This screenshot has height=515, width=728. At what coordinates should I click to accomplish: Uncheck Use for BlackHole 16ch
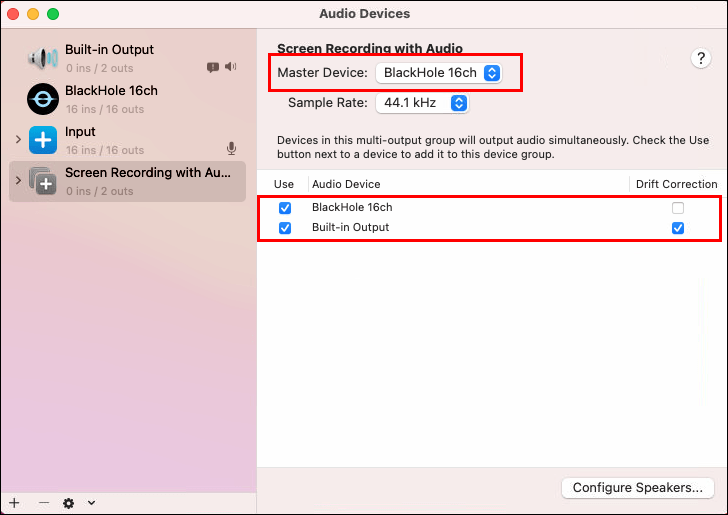point(285,208)
